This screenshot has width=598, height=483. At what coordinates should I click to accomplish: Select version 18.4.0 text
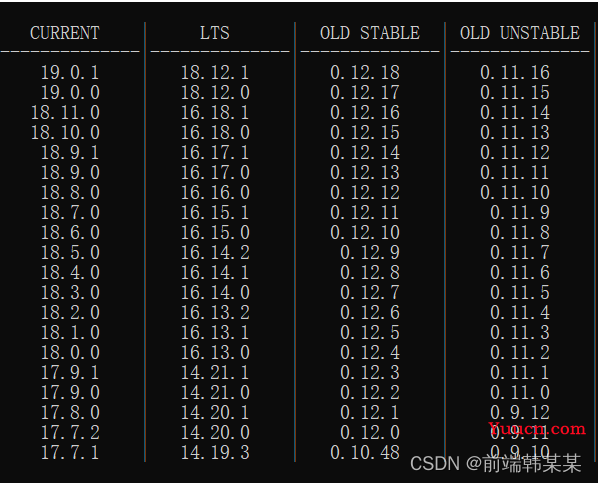click(x=70, y=272)
